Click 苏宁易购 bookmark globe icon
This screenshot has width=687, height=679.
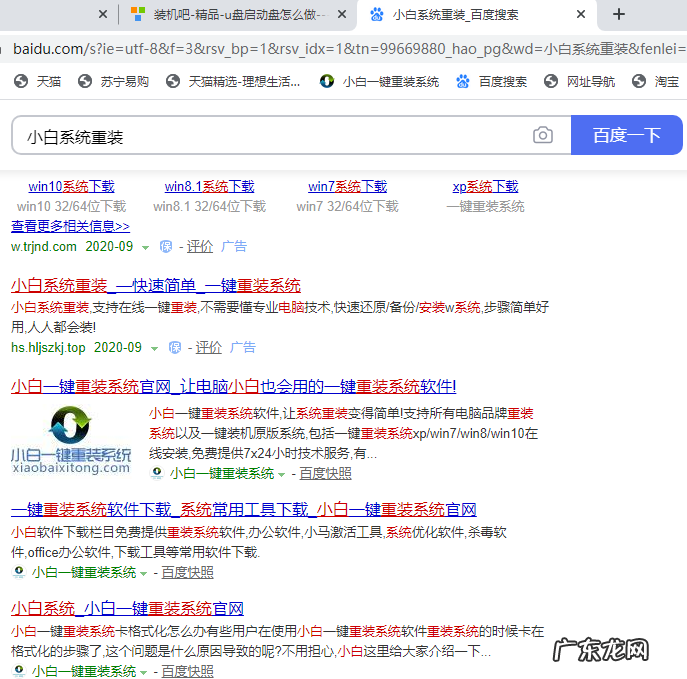coord(85,81)
